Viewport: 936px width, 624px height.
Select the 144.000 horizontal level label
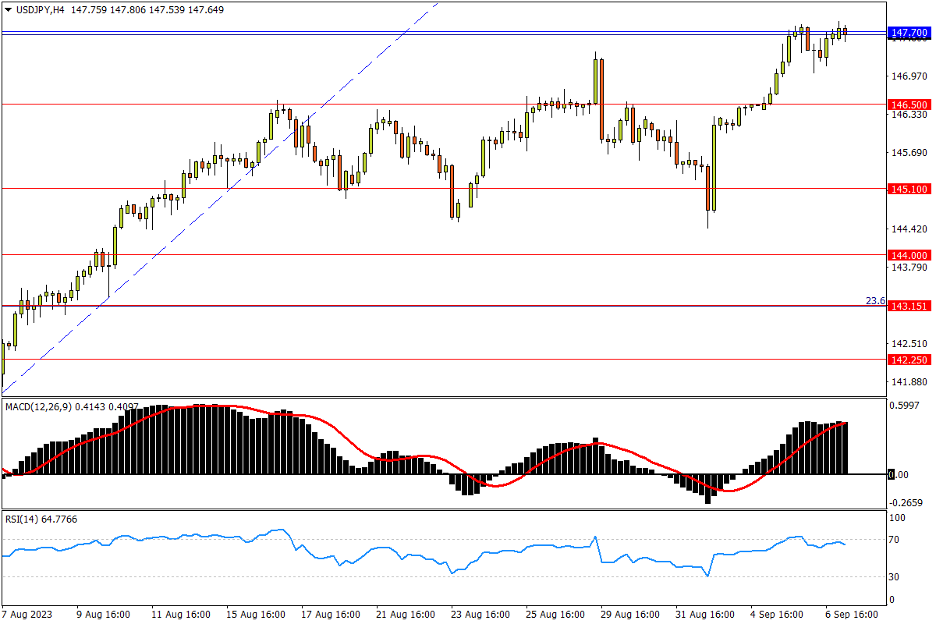(909, 255)
